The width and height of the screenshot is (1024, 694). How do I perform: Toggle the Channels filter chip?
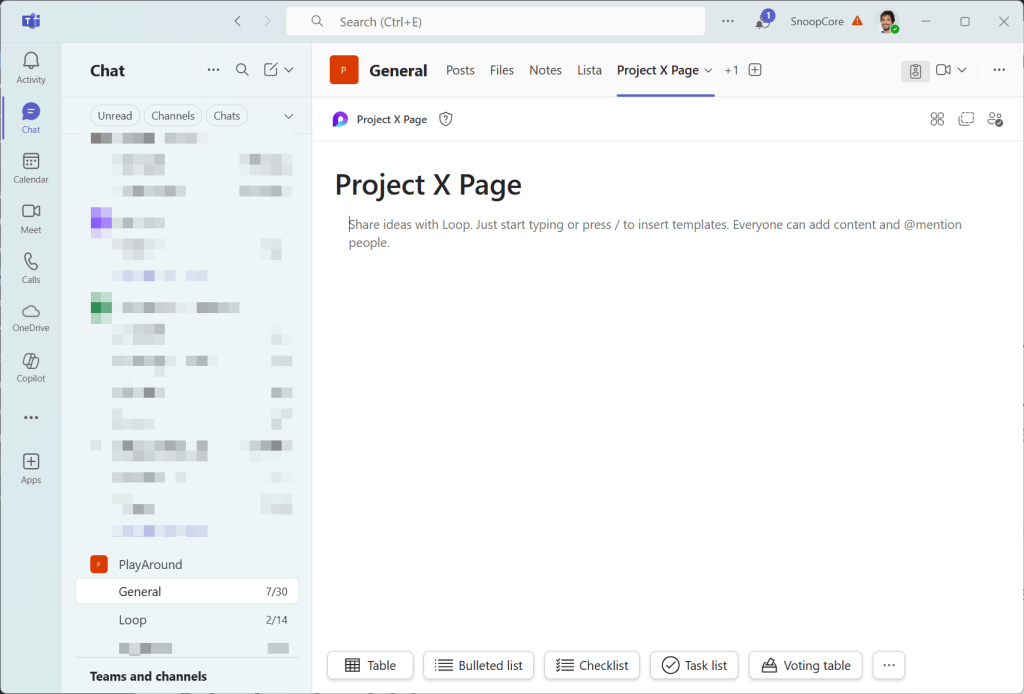tap(173, 116)
